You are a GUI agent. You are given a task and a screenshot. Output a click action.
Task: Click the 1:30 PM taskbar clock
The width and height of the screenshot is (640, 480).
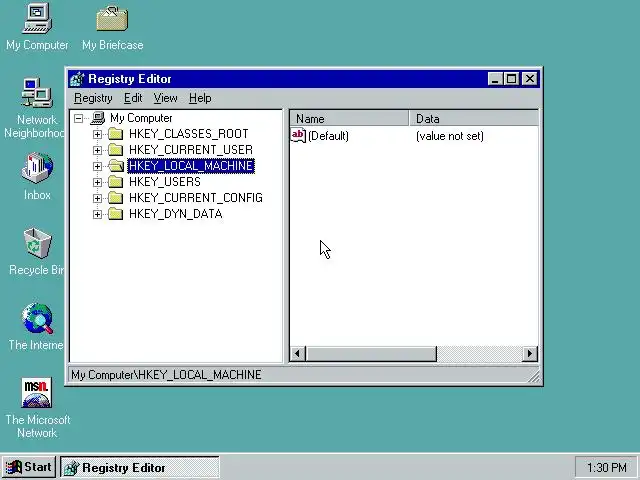[x=606, y=467]
